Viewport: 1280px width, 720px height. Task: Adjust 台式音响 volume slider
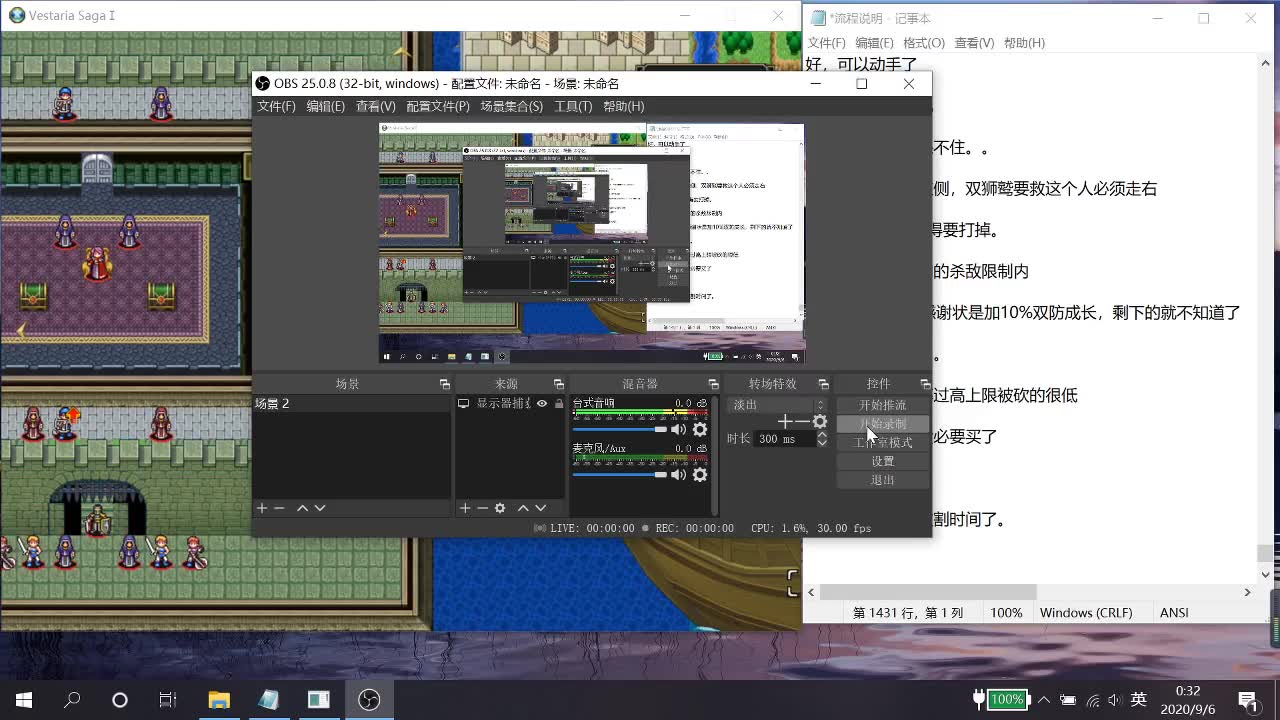(x=620, y=429)
